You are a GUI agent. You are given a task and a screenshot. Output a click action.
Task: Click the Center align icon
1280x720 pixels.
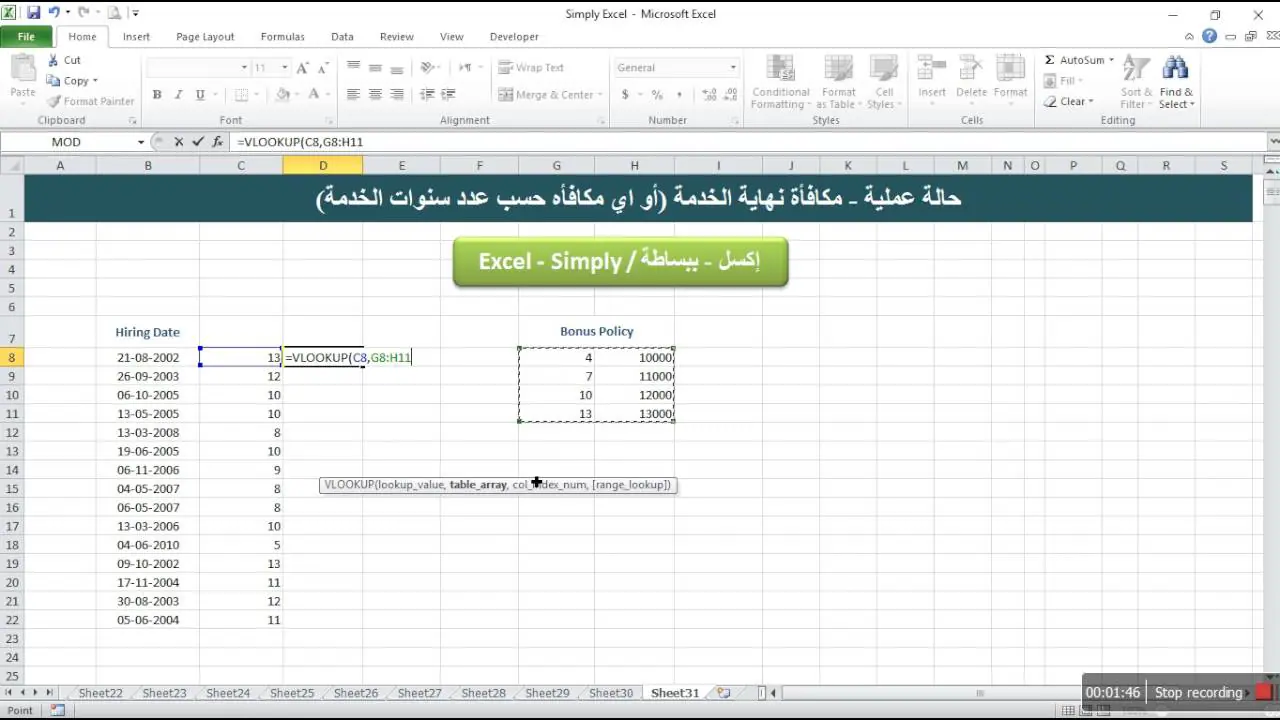tap(375, 95)
